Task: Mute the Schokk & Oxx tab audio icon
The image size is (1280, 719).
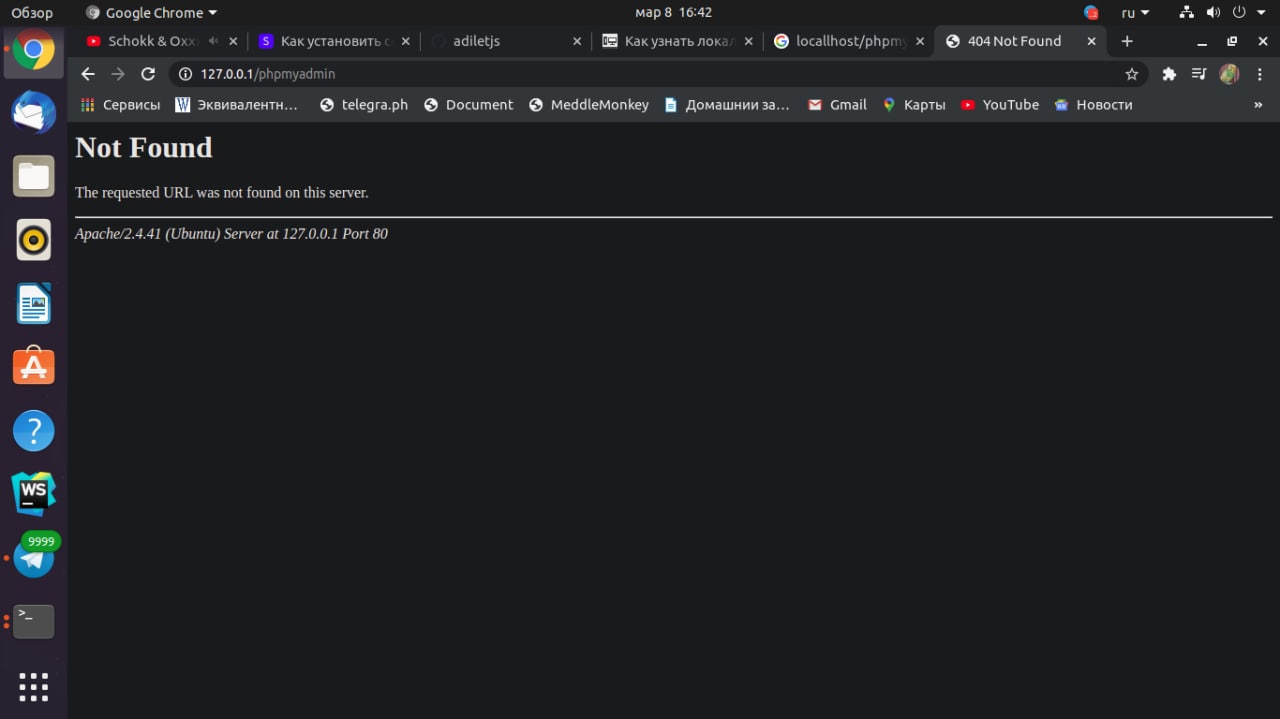Action: [x=212, y=41]
